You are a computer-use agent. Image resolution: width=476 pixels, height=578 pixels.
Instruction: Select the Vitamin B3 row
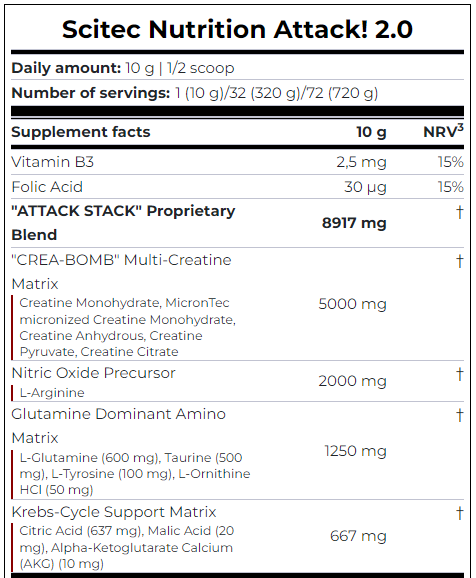[x=237, y=162]
